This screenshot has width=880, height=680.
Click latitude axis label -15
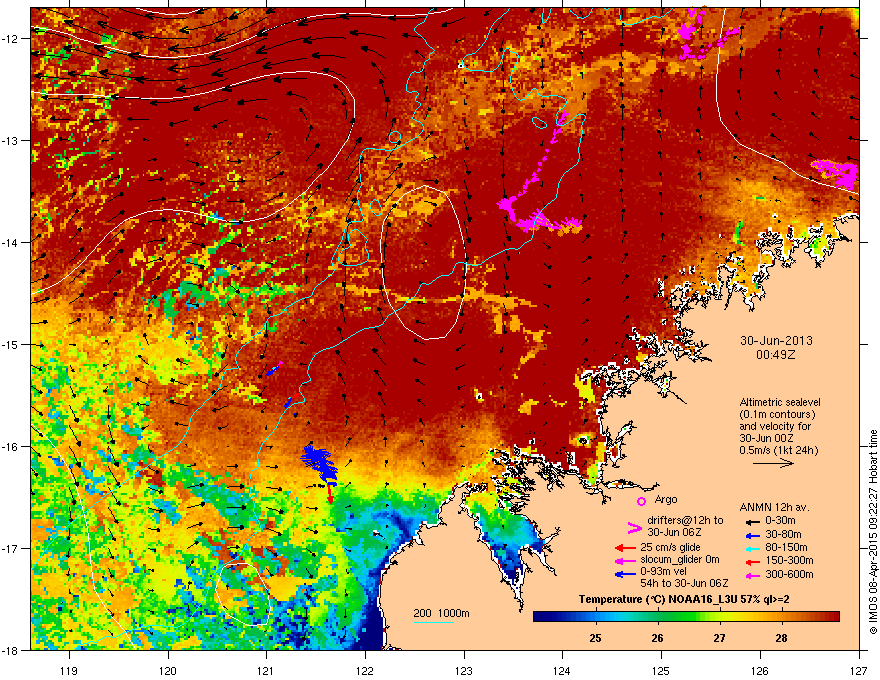11,344
